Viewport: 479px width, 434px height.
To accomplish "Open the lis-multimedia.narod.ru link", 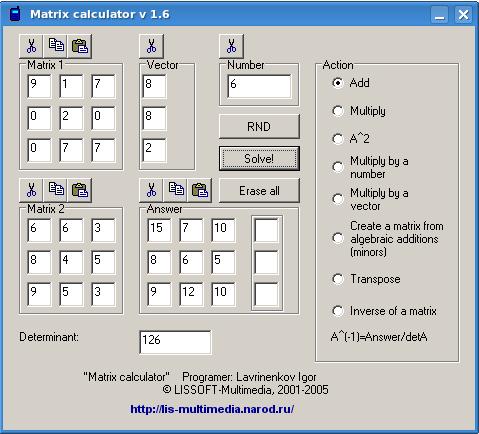I will pyautogui.click(x=212, y=409).
